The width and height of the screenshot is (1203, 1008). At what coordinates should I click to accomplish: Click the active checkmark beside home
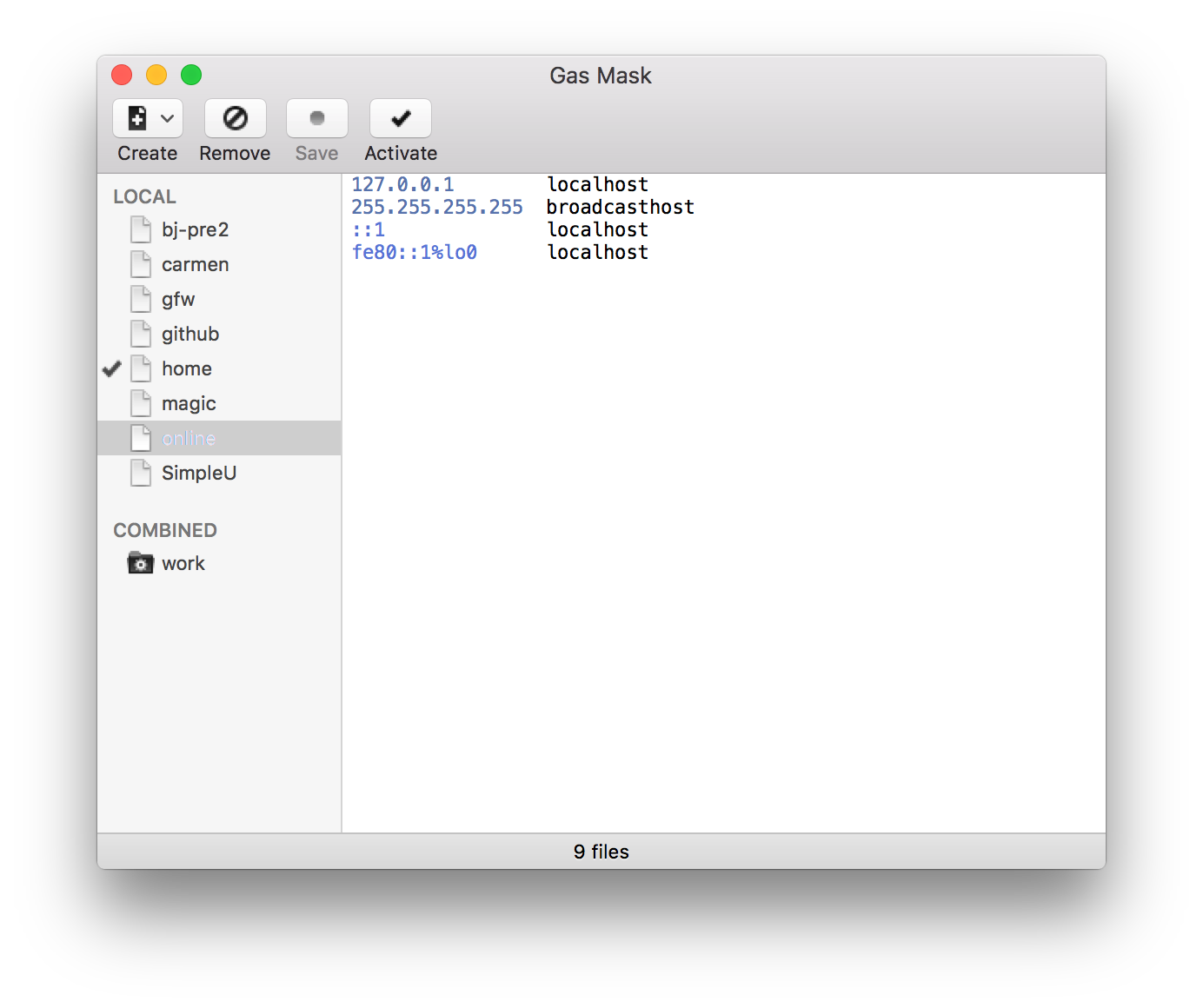tap(112, 368)
